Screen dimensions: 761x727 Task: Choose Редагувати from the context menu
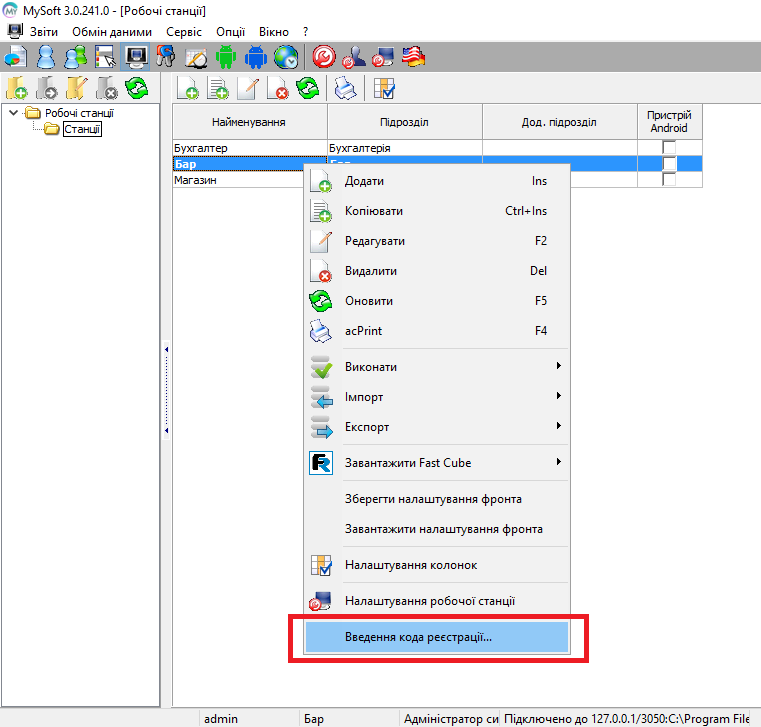(x=437, y=241)
